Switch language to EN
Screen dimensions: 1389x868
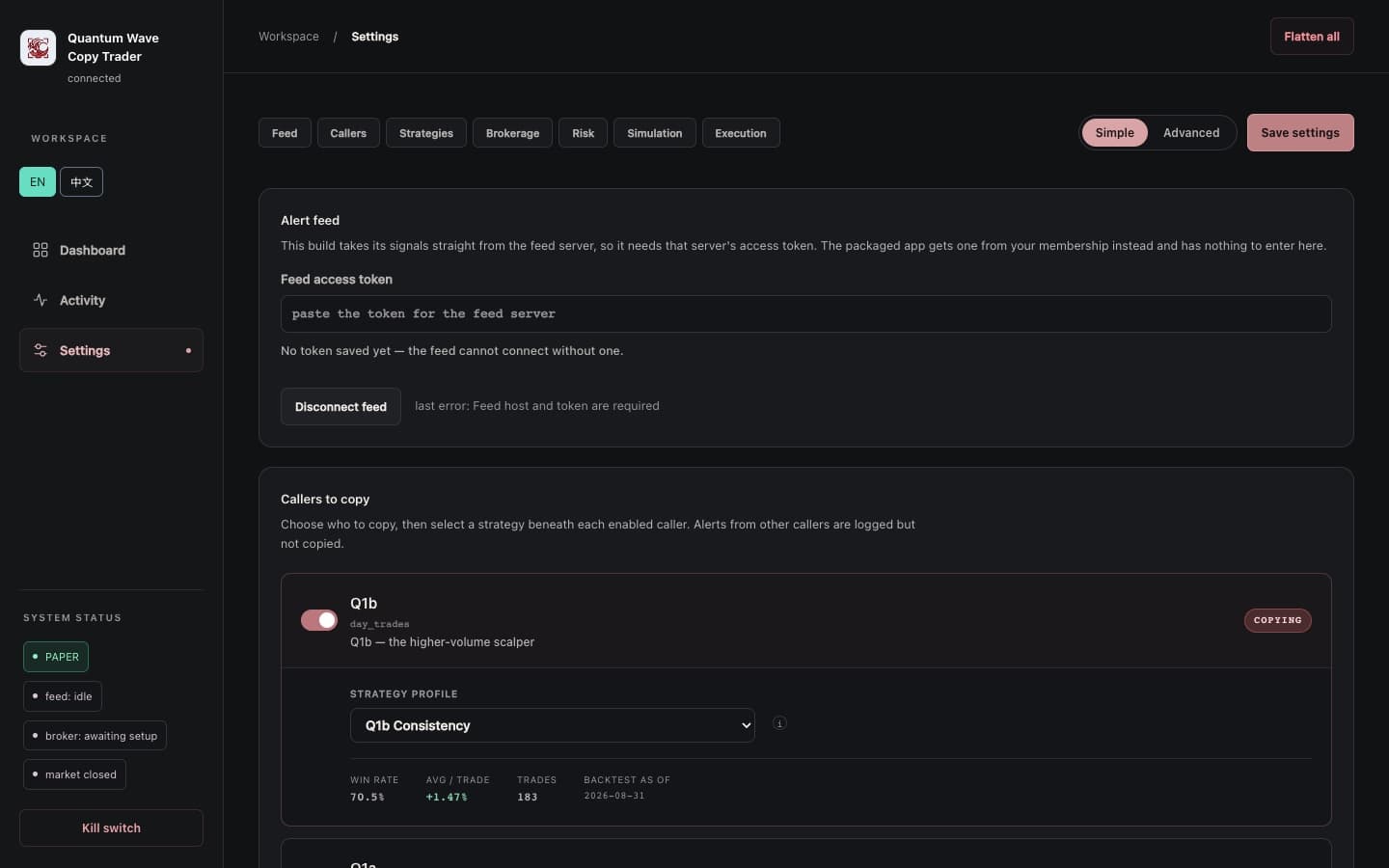(x=38, y=181)
